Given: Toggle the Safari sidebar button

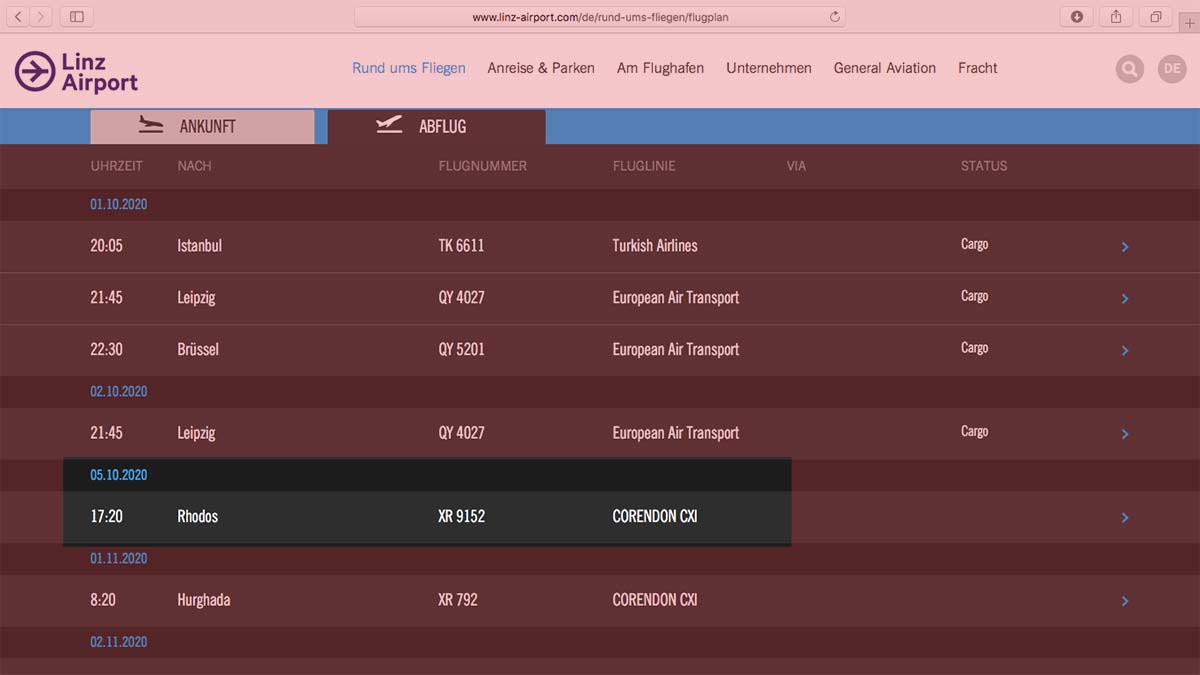Looking at the screenshot, I should (76, 16).
